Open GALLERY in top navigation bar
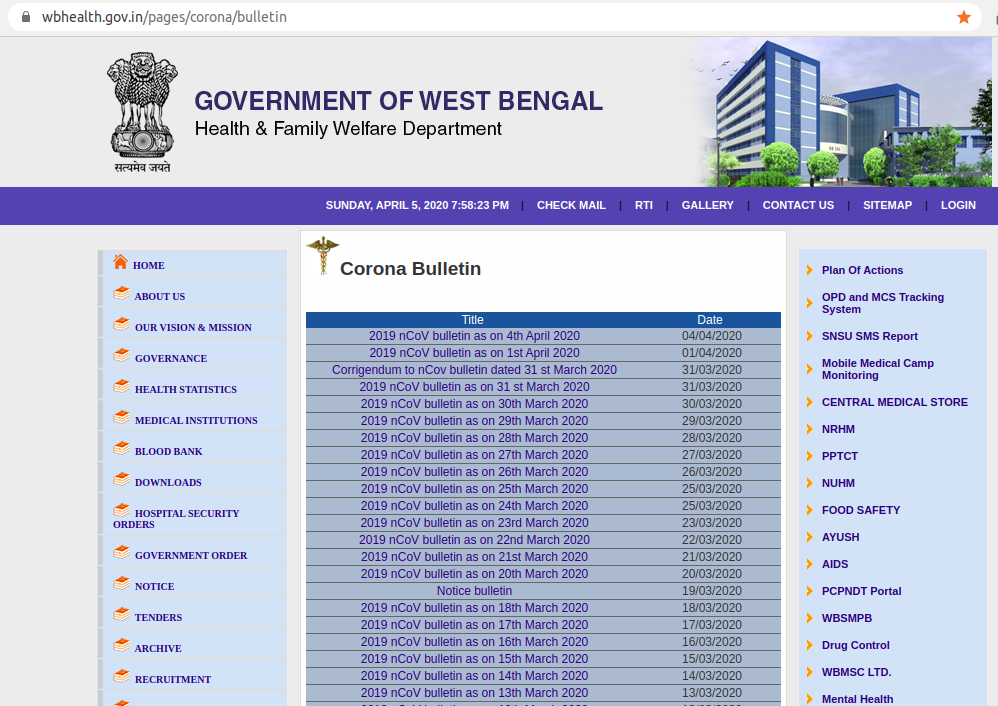This screenshot has height=706, width=998. pyautogui.click(x=708, y=205)
